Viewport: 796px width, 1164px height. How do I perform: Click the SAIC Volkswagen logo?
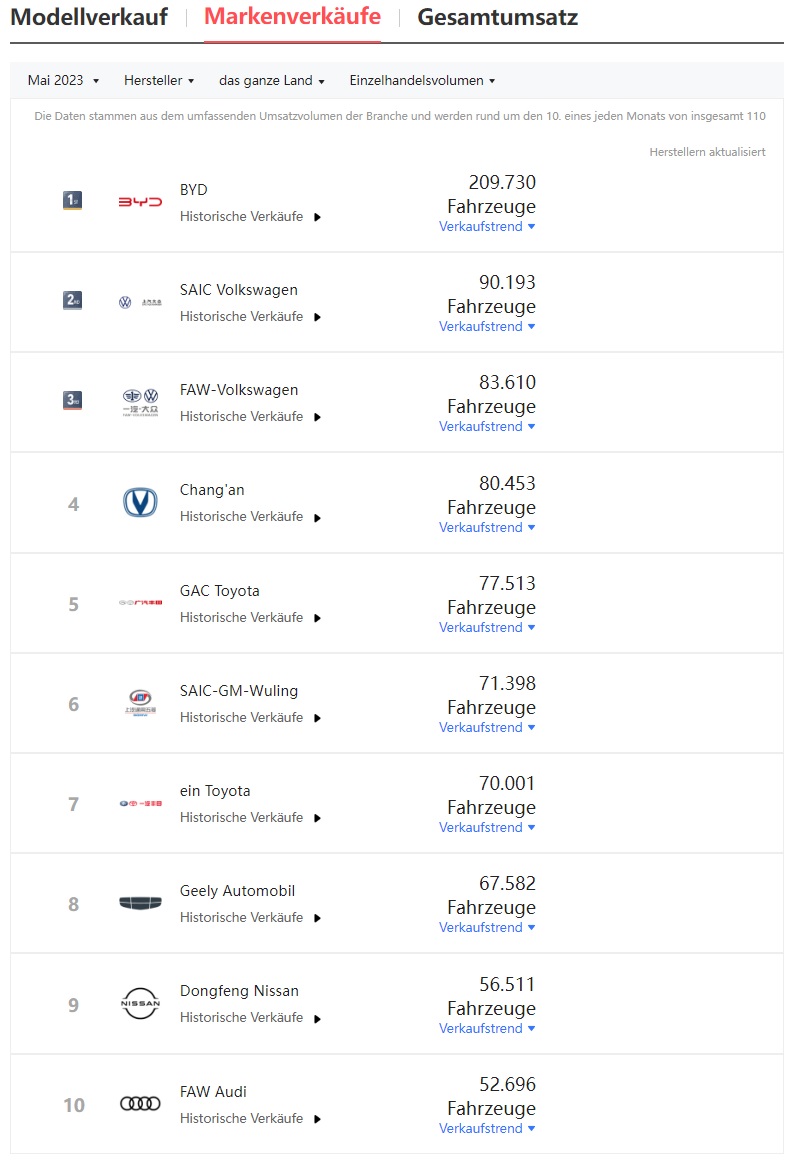140,302
